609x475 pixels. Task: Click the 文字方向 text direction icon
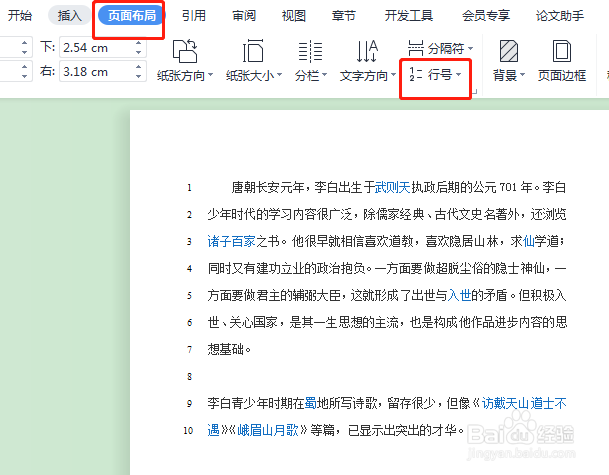(367, 51)
